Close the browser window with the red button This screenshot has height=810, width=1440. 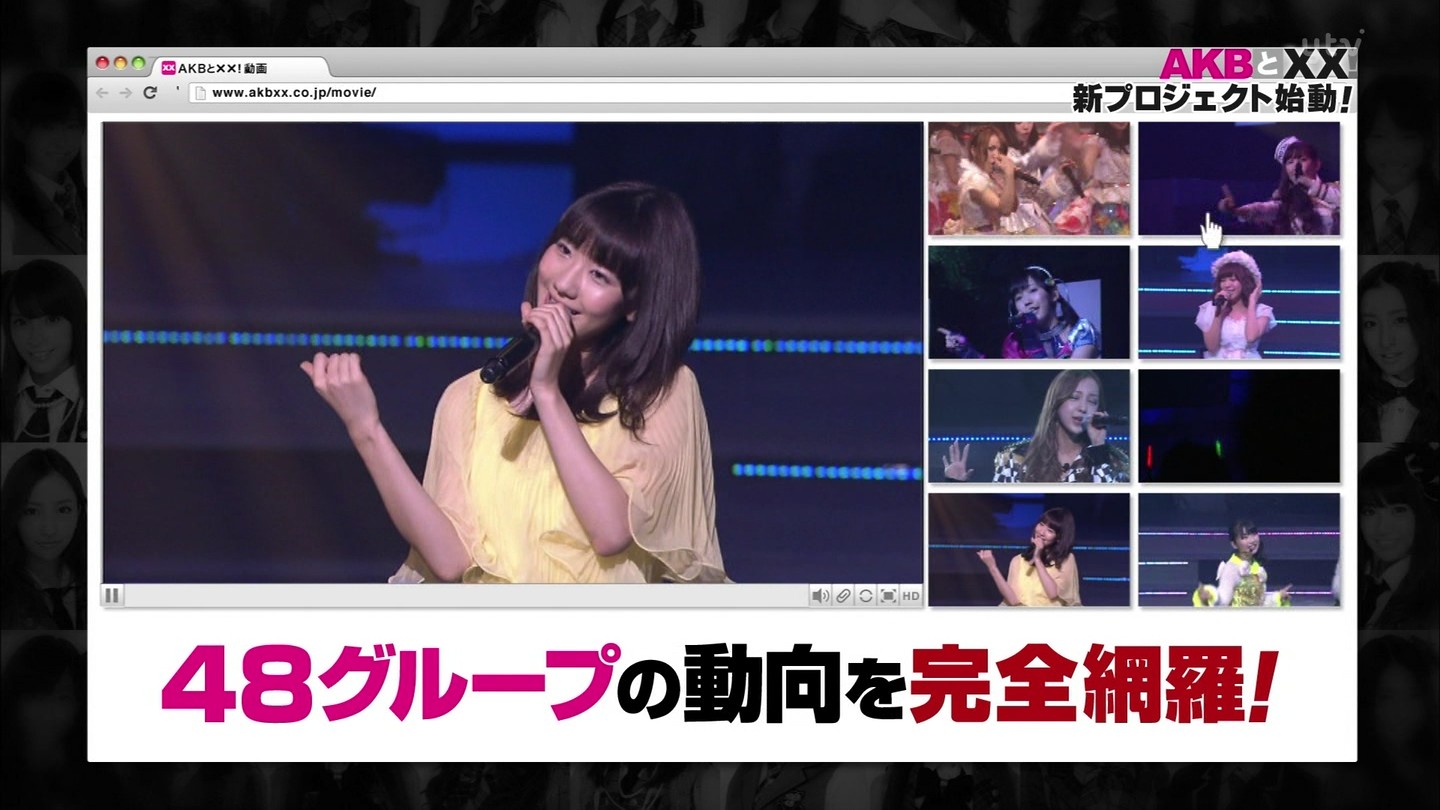102,63
